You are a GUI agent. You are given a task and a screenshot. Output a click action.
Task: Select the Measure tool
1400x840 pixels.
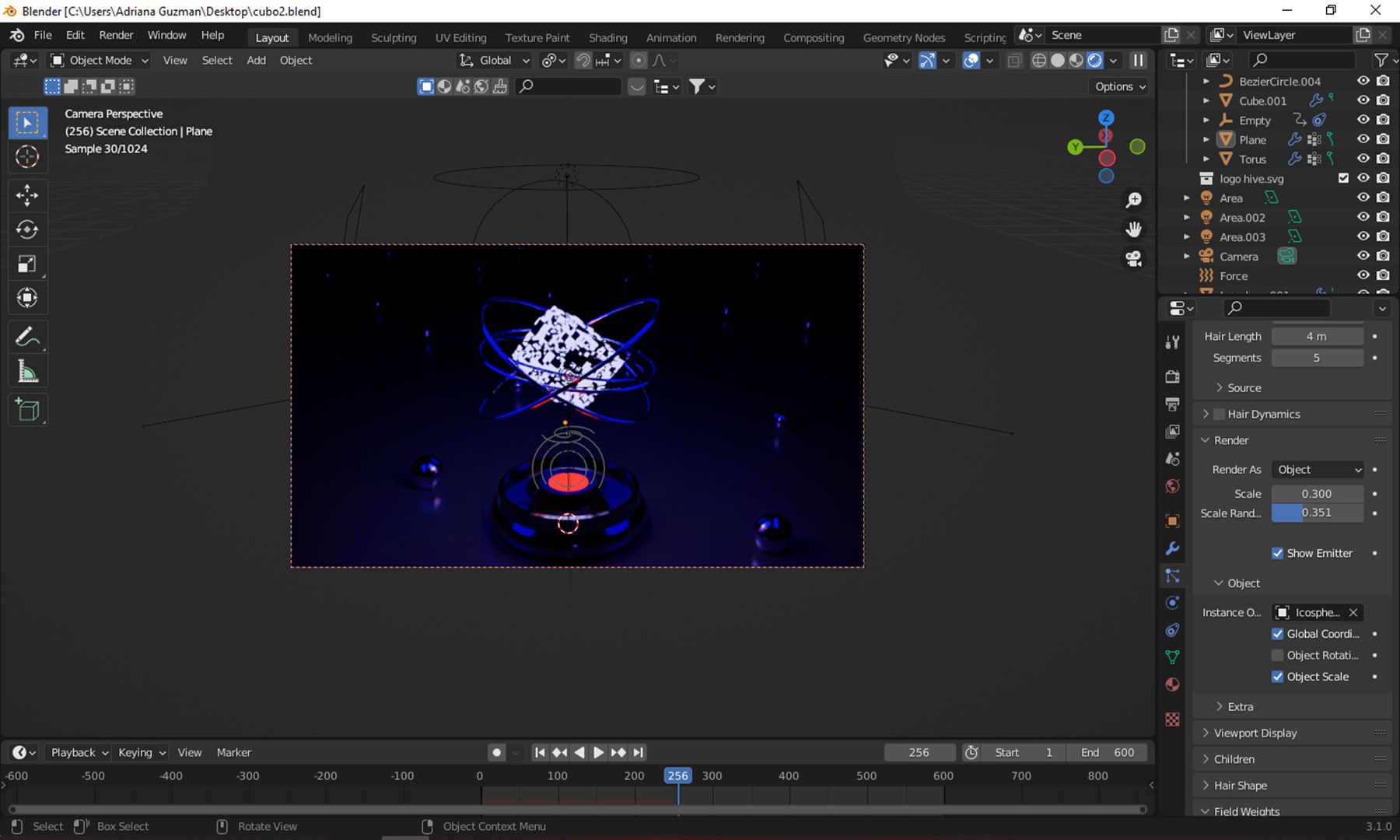click(x=27, y=372)
